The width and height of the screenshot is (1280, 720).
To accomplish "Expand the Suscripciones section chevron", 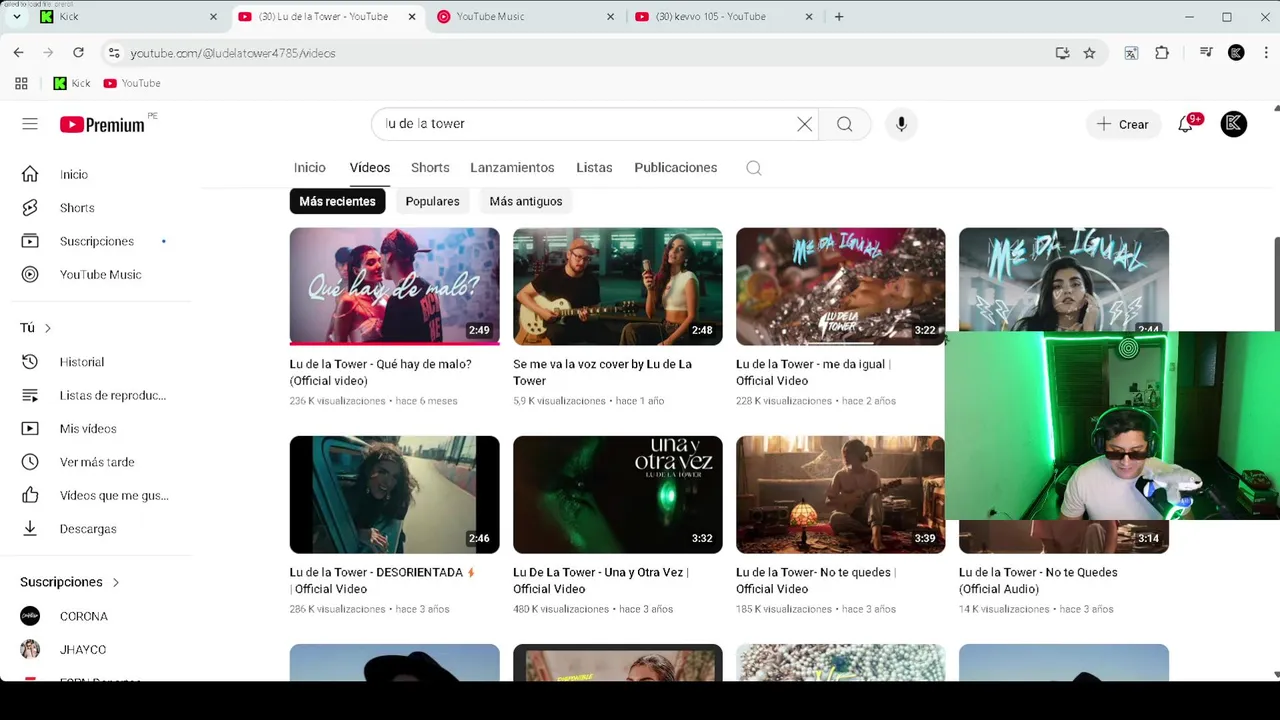I will (x=115, y=582).
